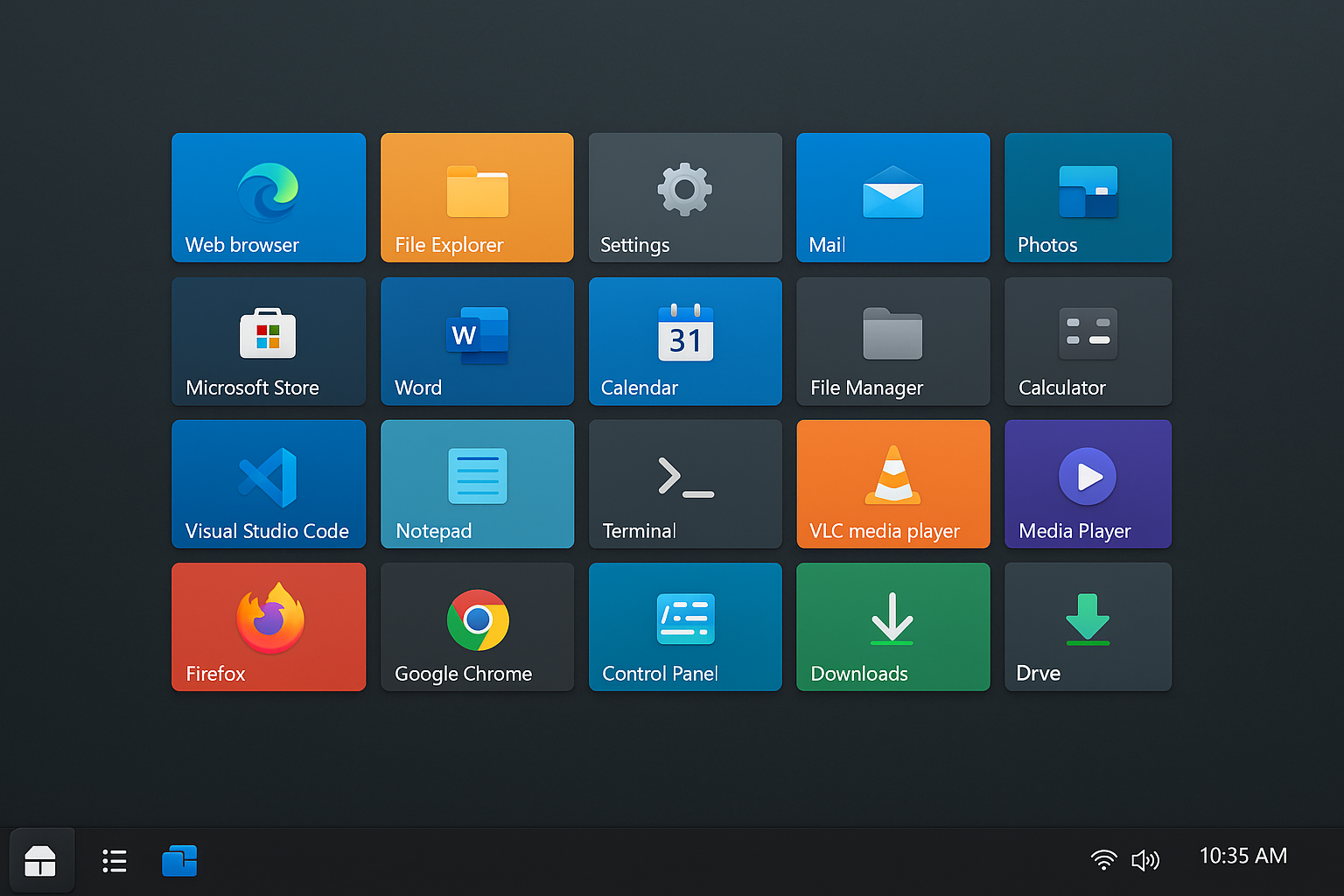The image size is (1344, 896).
Task: Open the Mail app
Action: point(892,197)
